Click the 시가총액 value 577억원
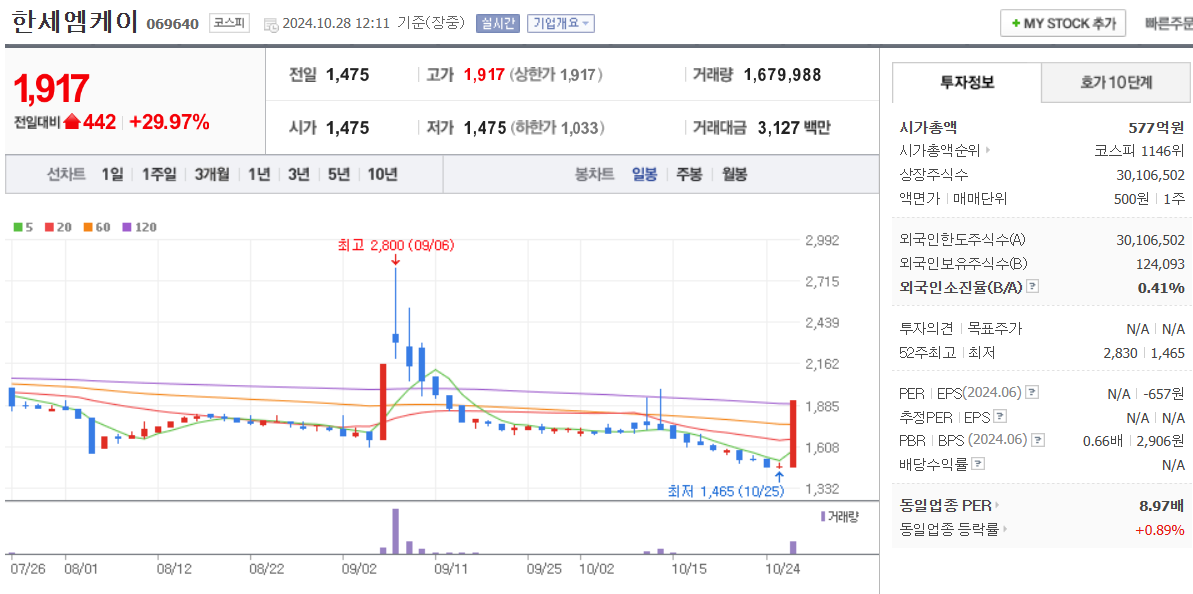The width and height of the screenshot is (1193, 594). pyautogui.click(x=1156, y=127)
